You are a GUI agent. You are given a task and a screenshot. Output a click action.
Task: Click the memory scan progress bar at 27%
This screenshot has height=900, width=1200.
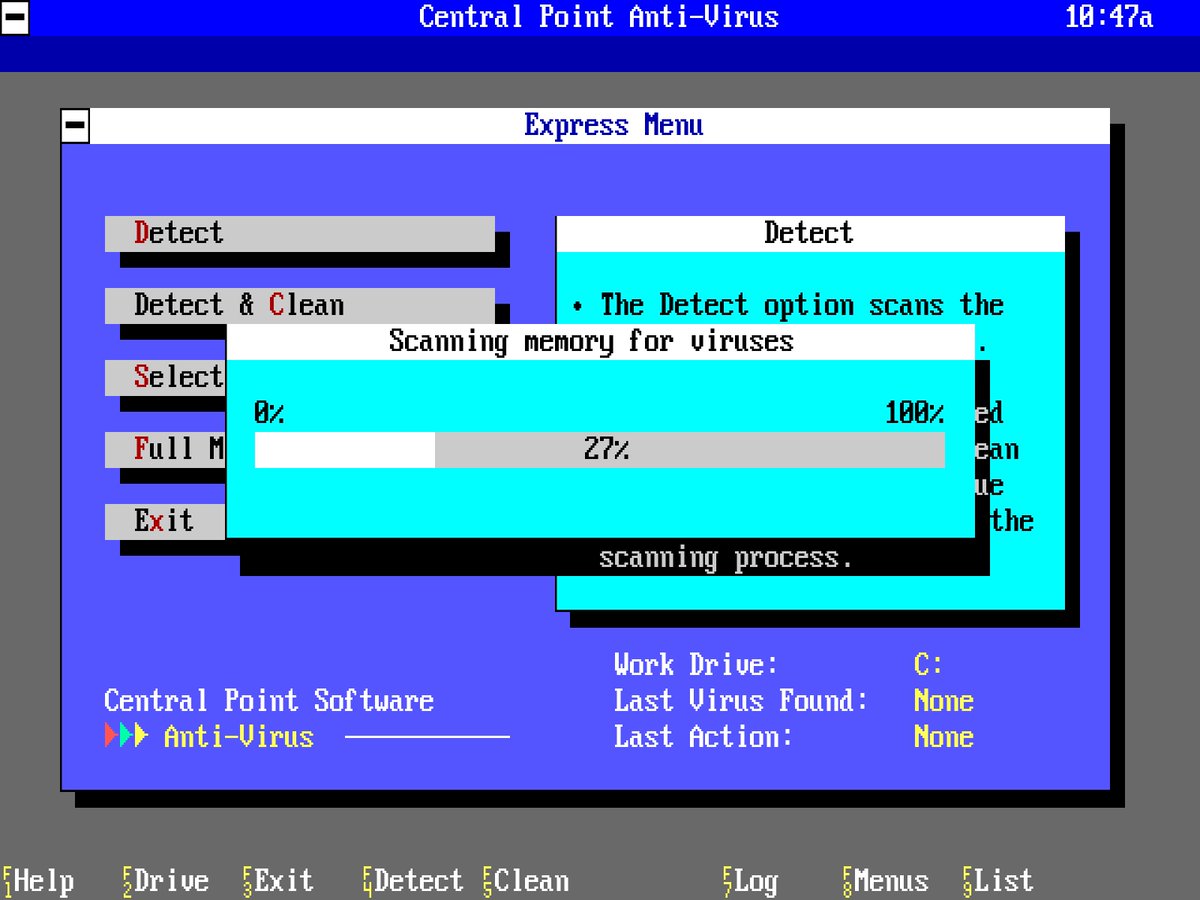[x=600, y=450]
